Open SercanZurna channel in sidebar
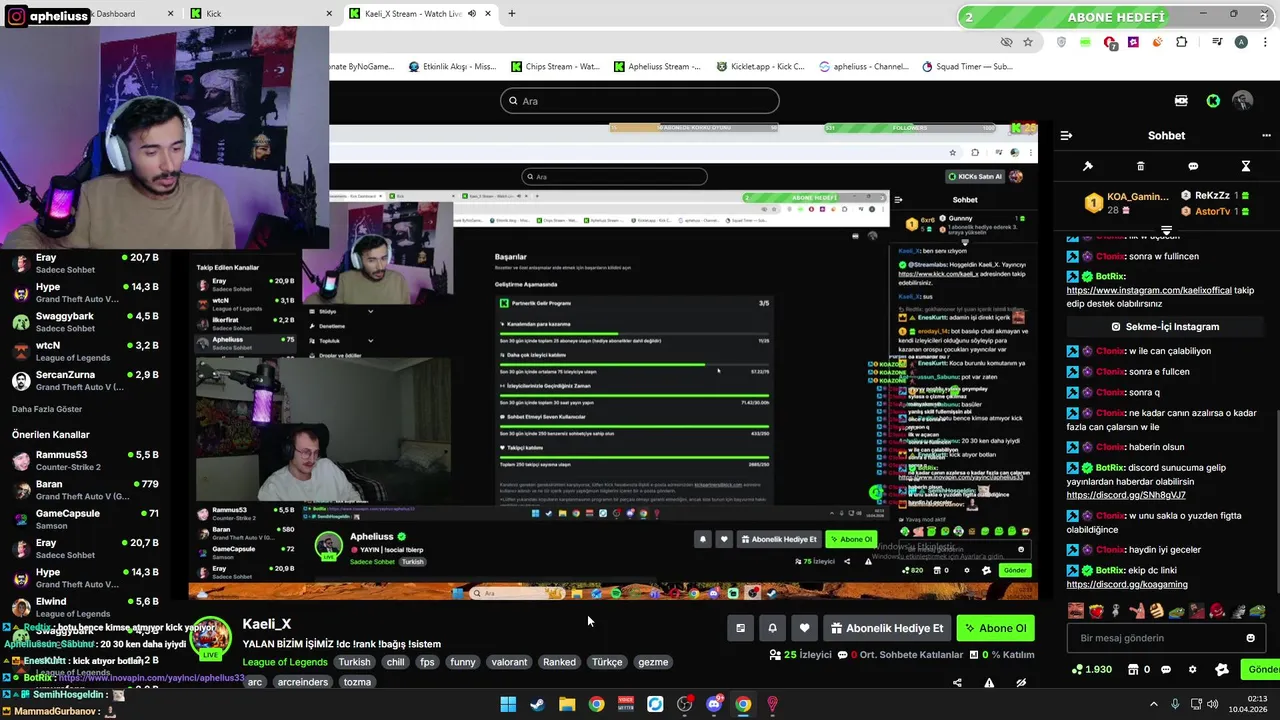The height and width of the screenshot is (720, 1280). tap(86, 380)
